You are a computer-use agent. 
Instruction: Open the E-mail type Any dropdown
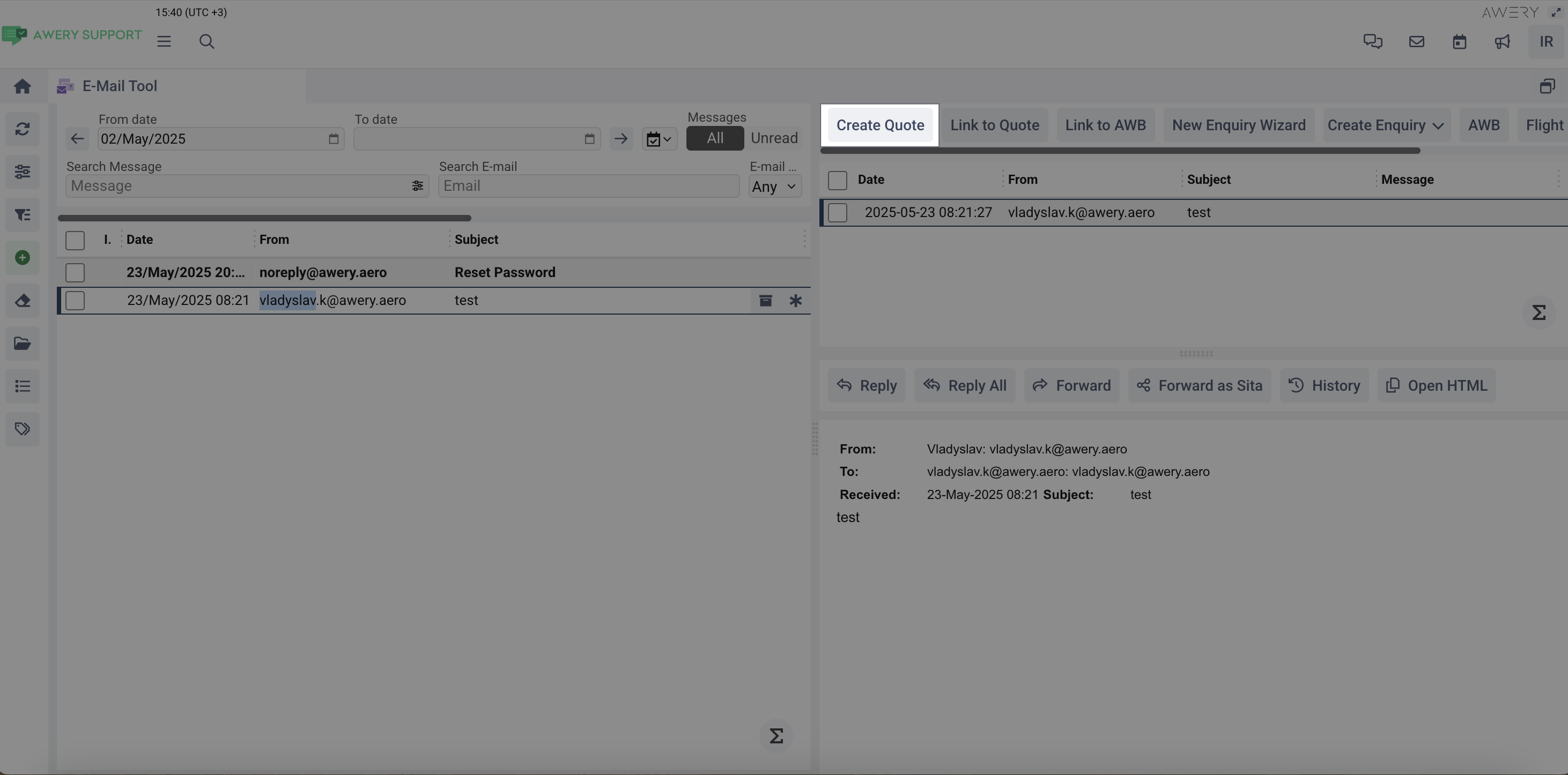[774, 187]
